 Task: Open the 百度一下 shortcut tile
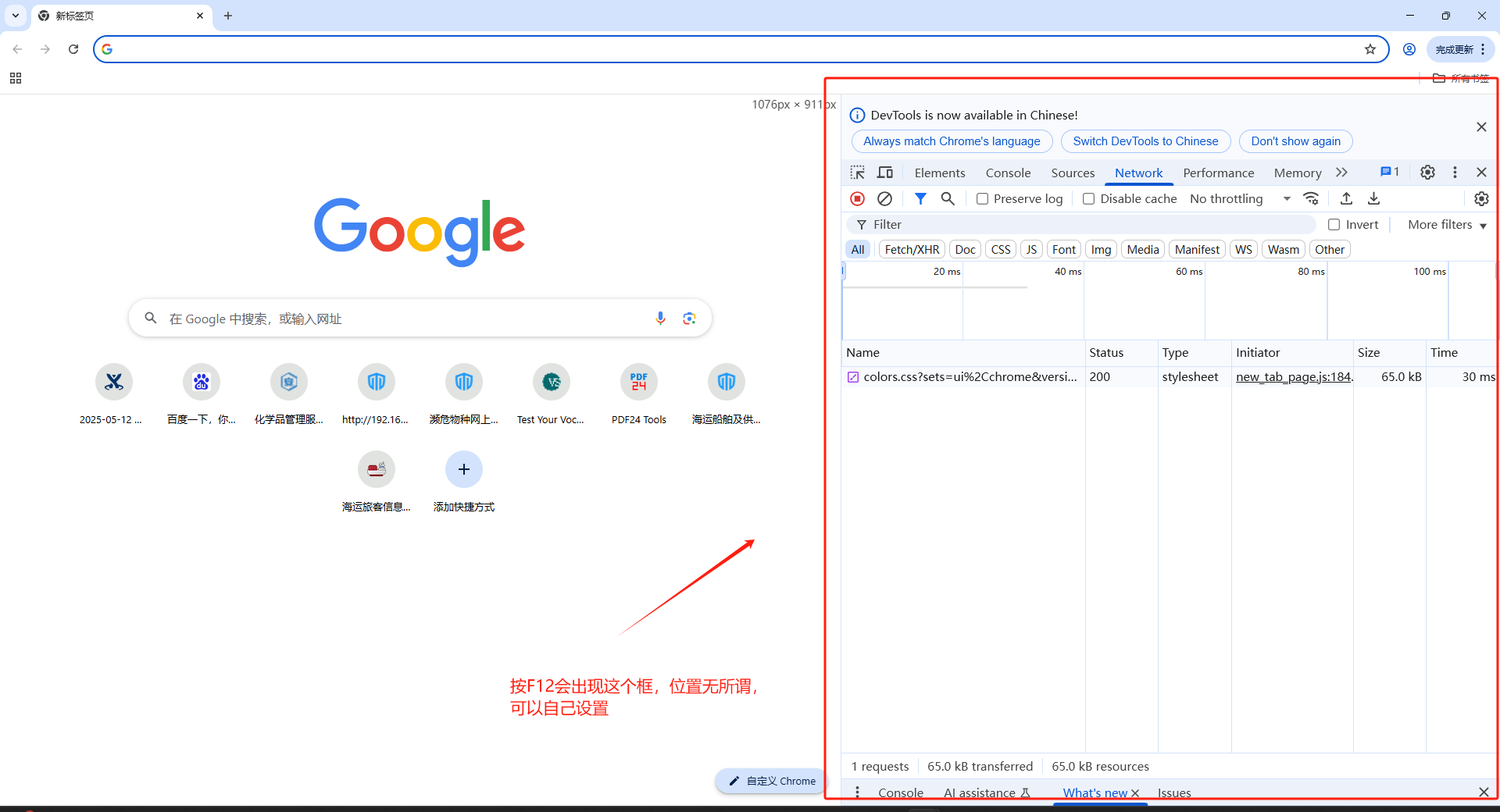(202, 394)
